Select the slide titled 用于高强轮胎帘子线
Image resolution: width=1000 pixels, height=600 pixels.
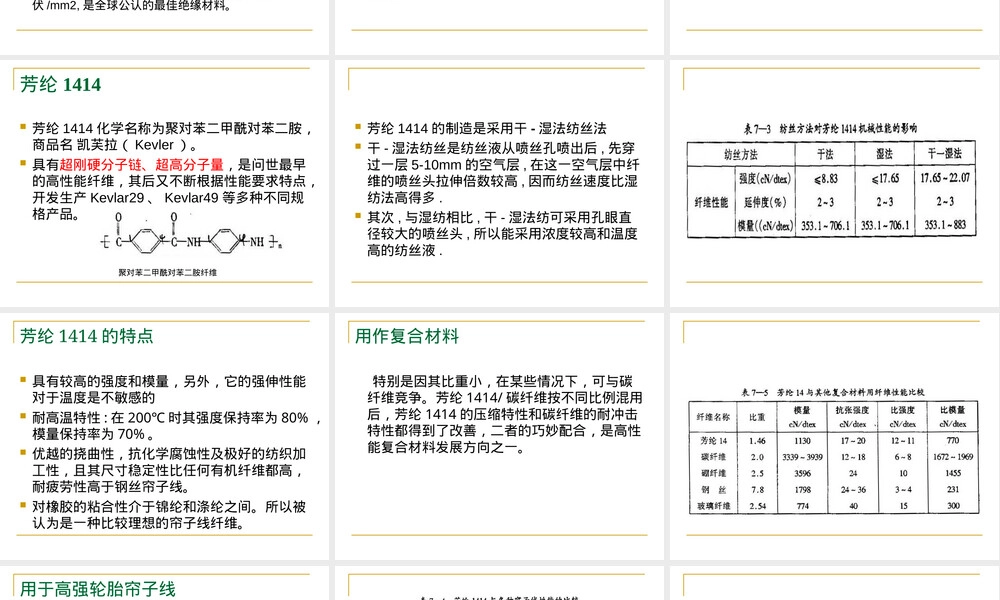[165, 583]
